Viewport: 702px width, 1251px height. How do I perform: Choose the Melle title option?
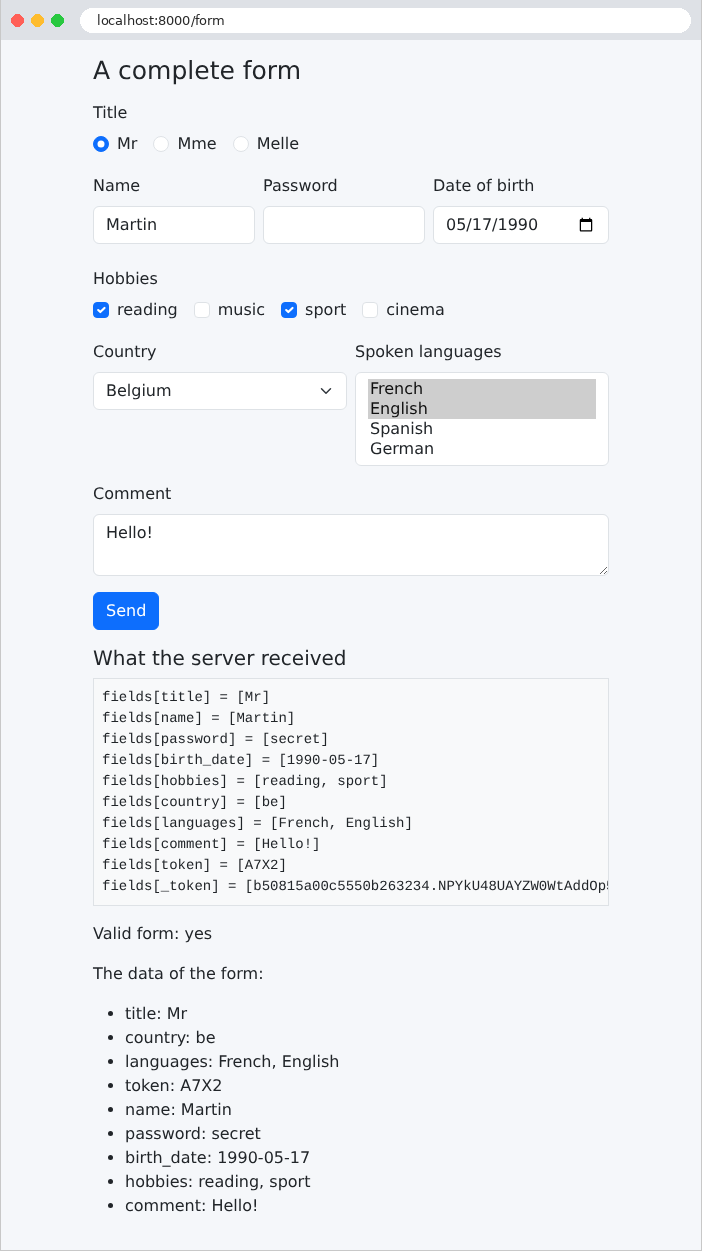click(x=241, y=144)
